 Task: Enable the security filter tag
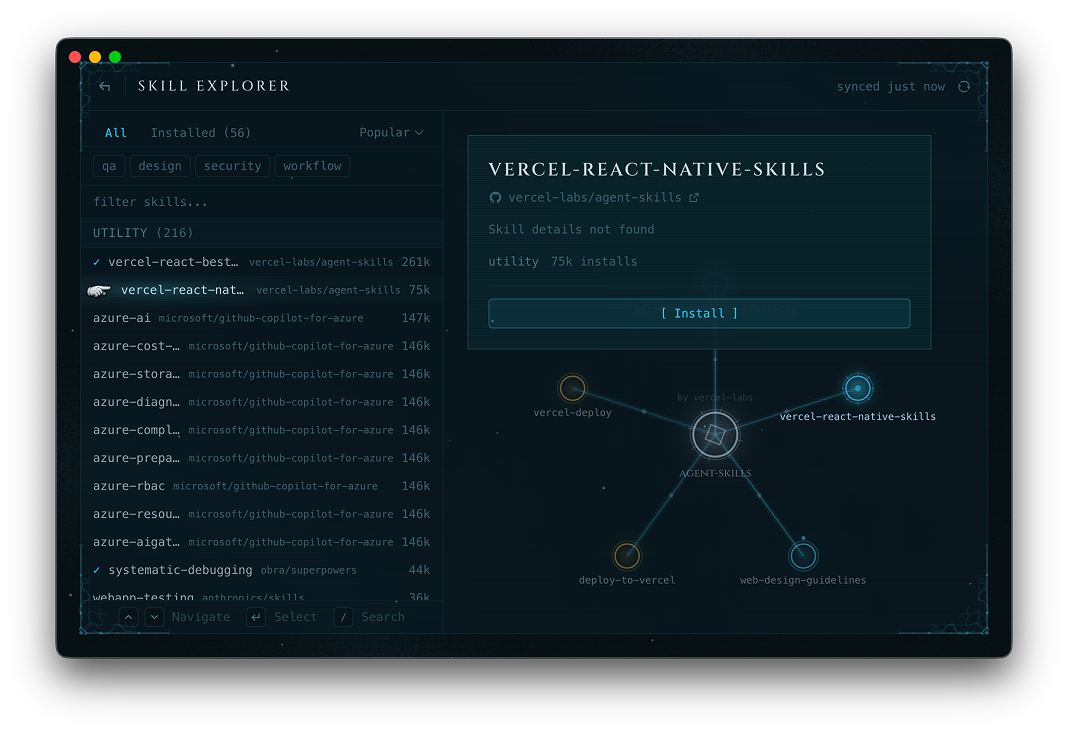(232, 166)
